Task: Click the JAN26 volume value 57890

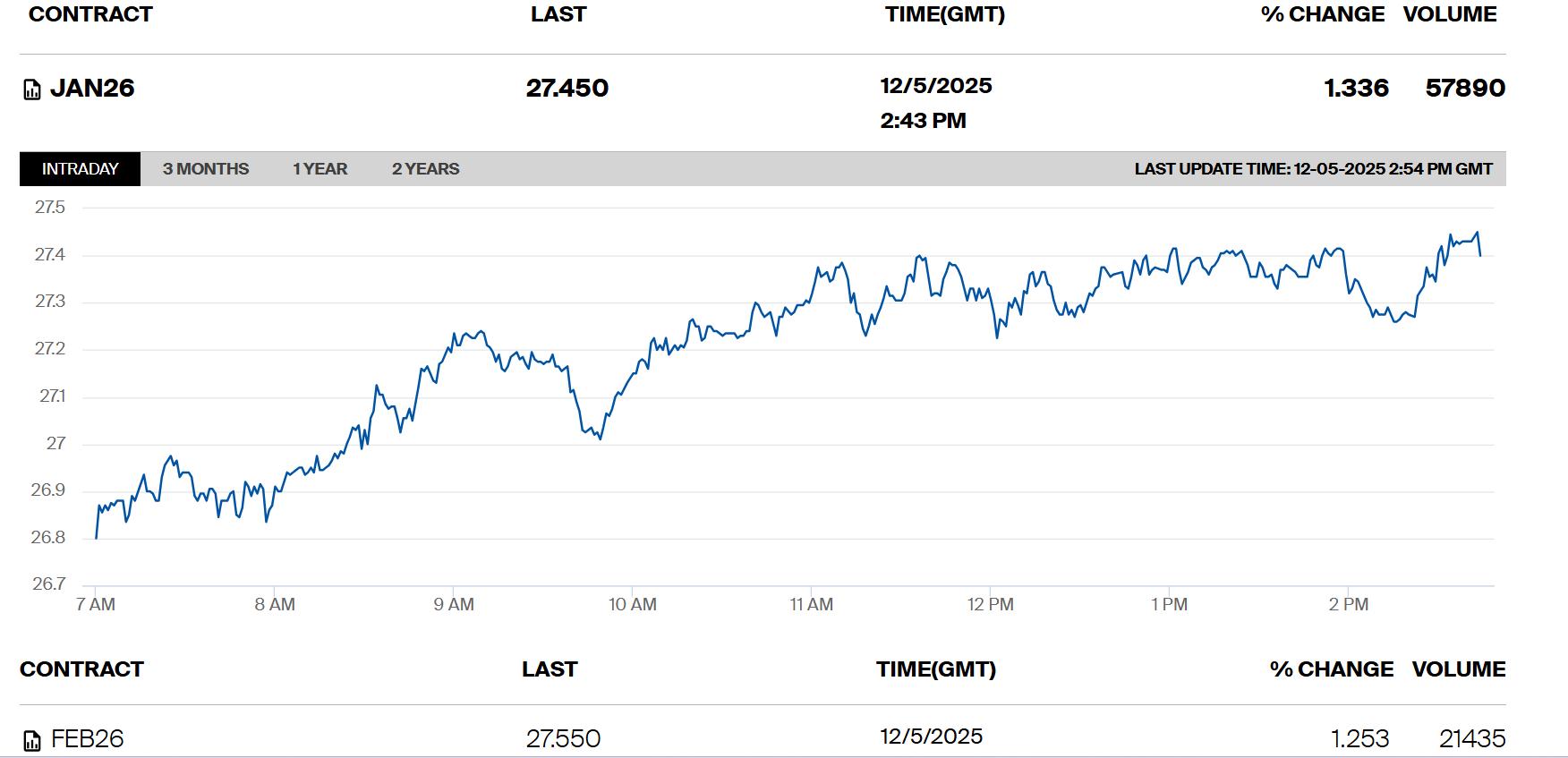Action: tap(1464, 88)
